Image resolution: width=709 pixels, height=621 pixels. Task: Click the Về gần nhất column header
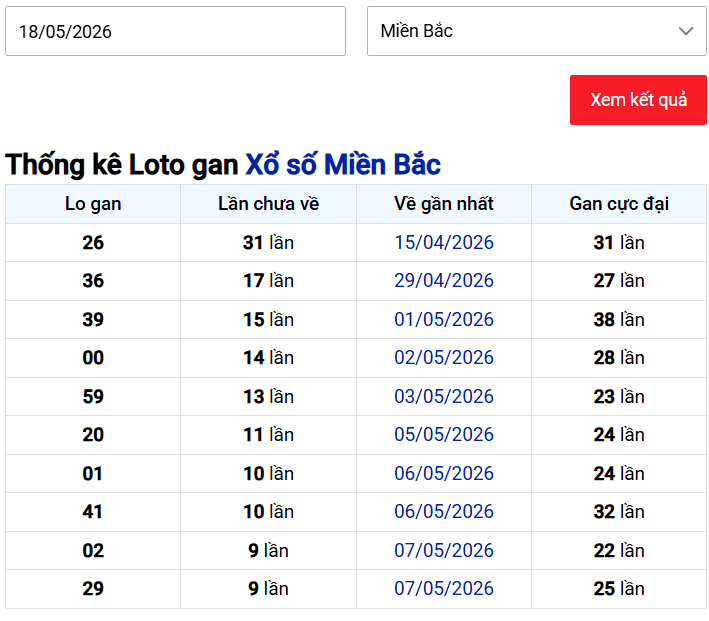pyautogui.click(x=444, y=204)
